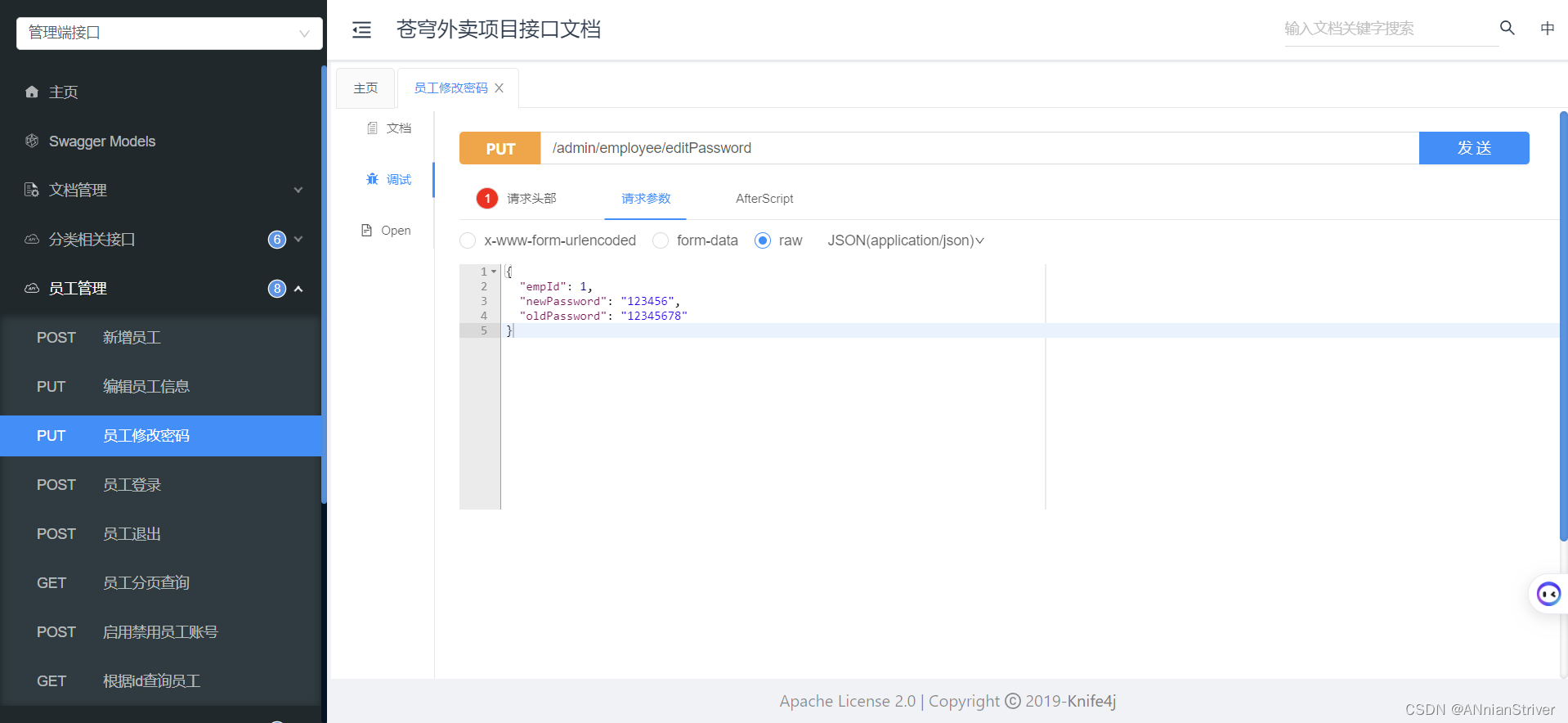Viewport: 1568px width, 723px height.
Task: Open the AfterScript tab
Action: click(764, 198)
